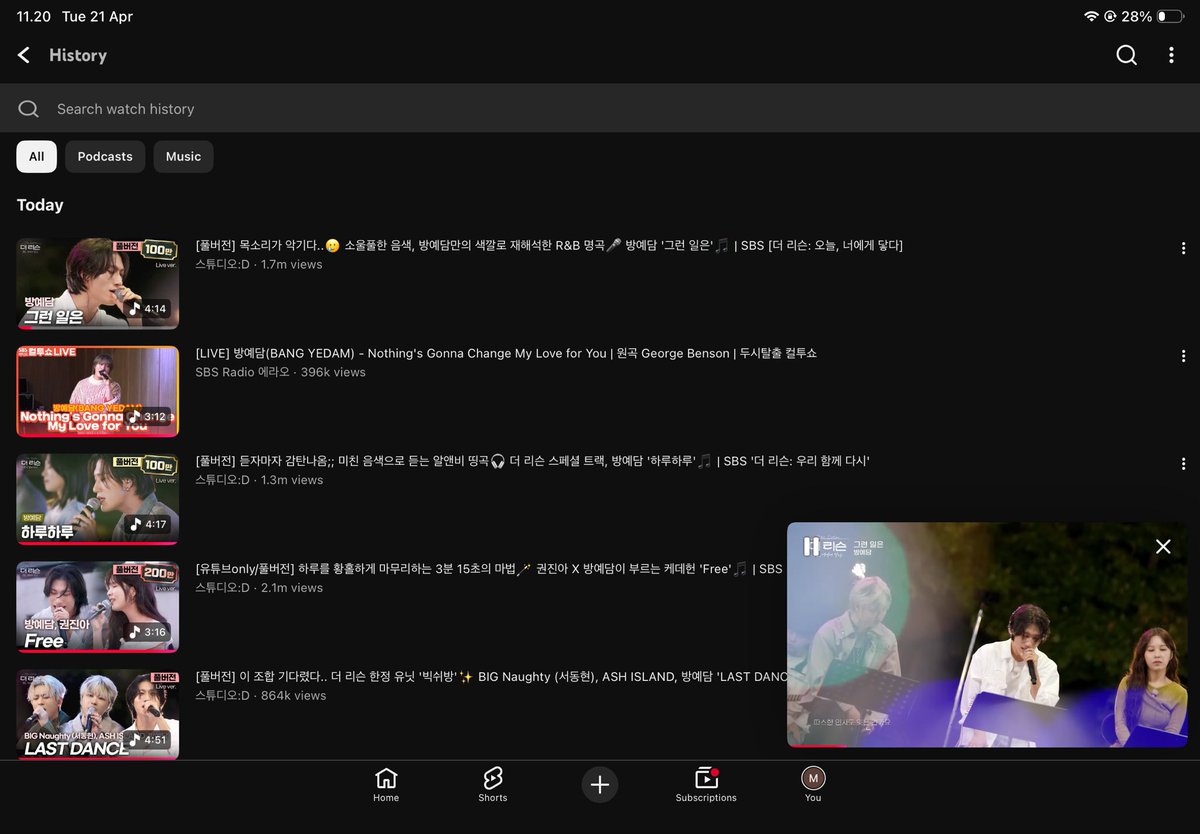1200x834 pixels.
Task: Open the Shorts tab
Action: tap(492, 785)
